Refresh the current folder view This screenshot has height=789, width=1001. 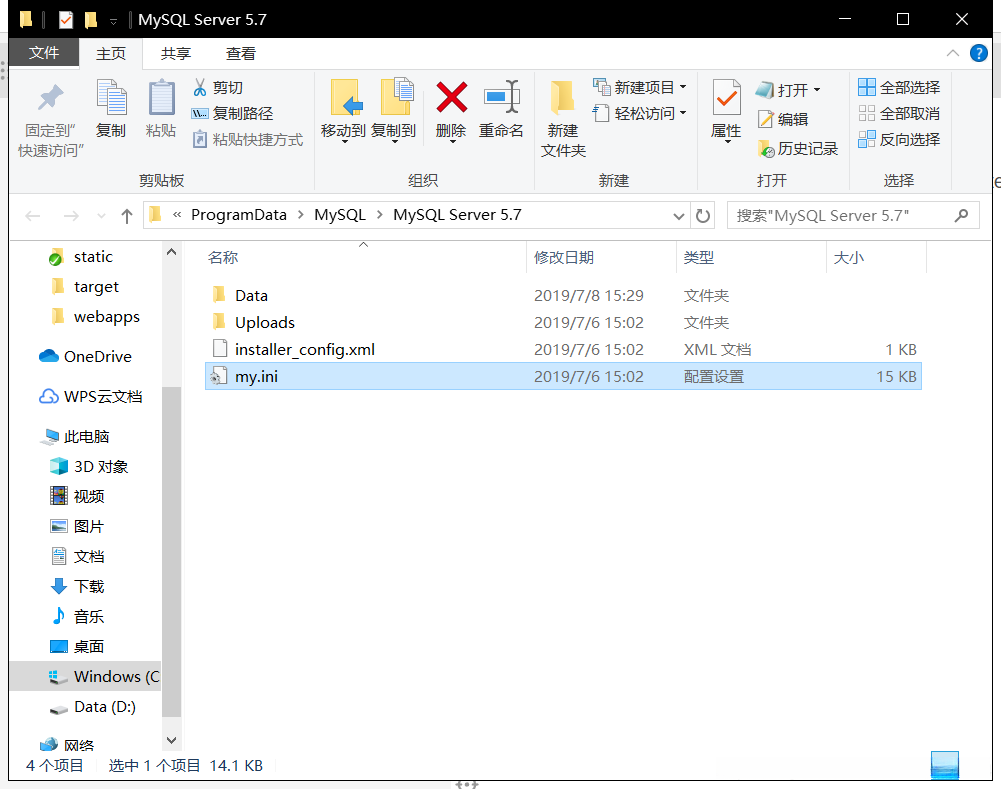click(703, 216)
